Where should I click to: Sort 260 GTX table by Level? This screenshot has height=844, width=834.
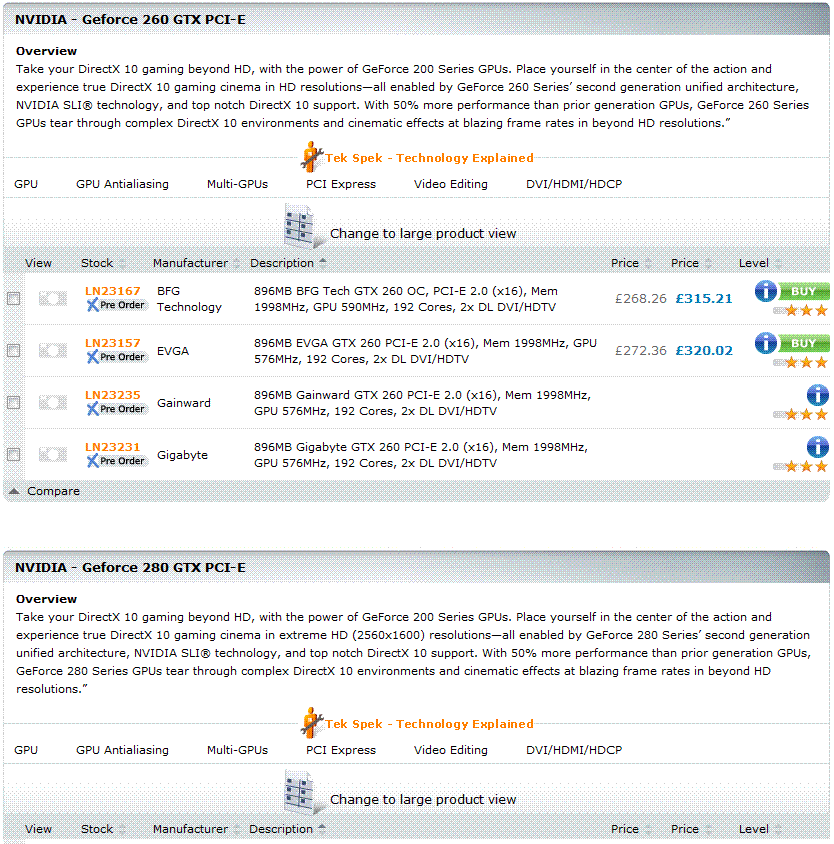click(760, 263)
